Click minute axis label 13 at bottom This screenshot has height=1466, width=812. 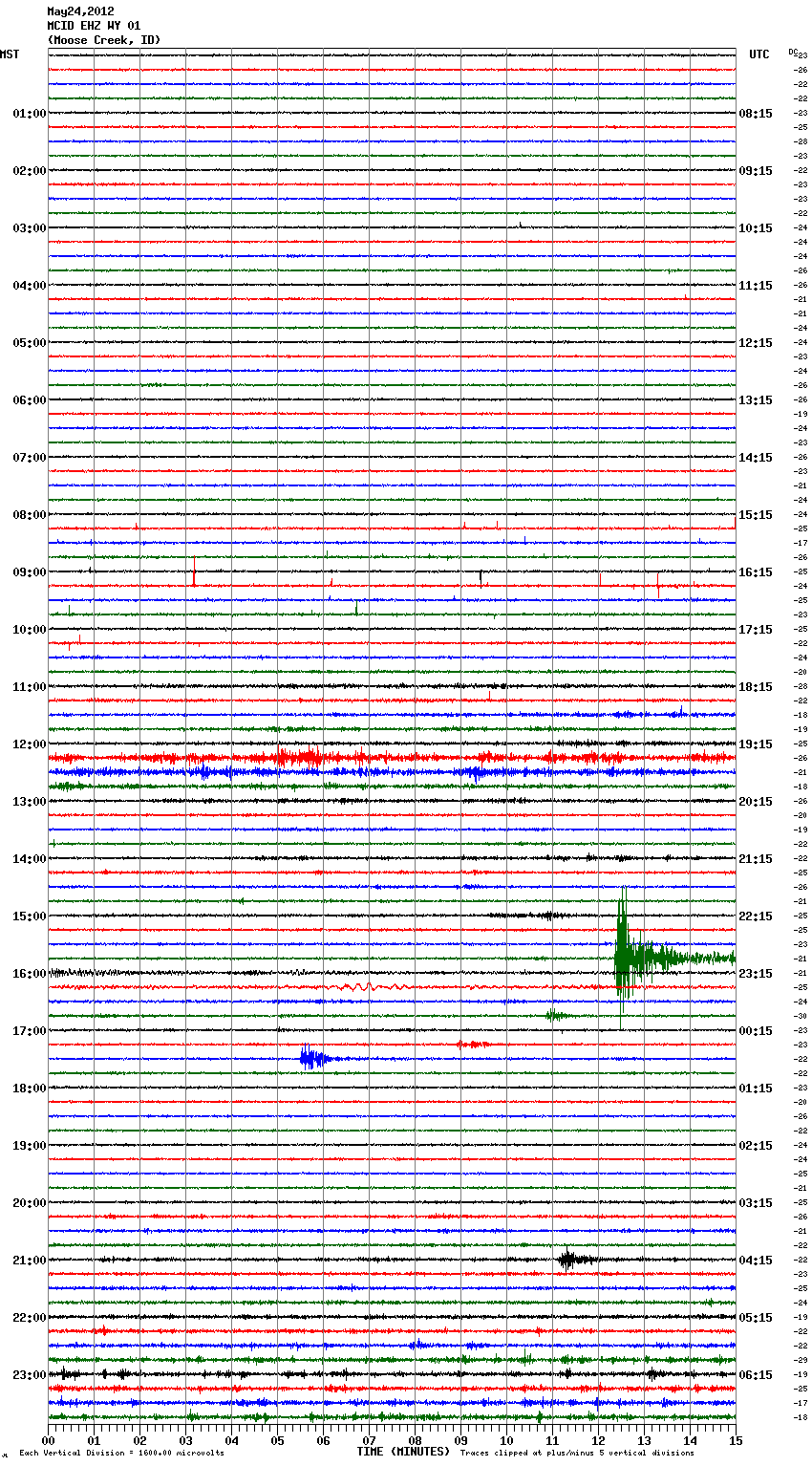click(x=644, y=1440)
